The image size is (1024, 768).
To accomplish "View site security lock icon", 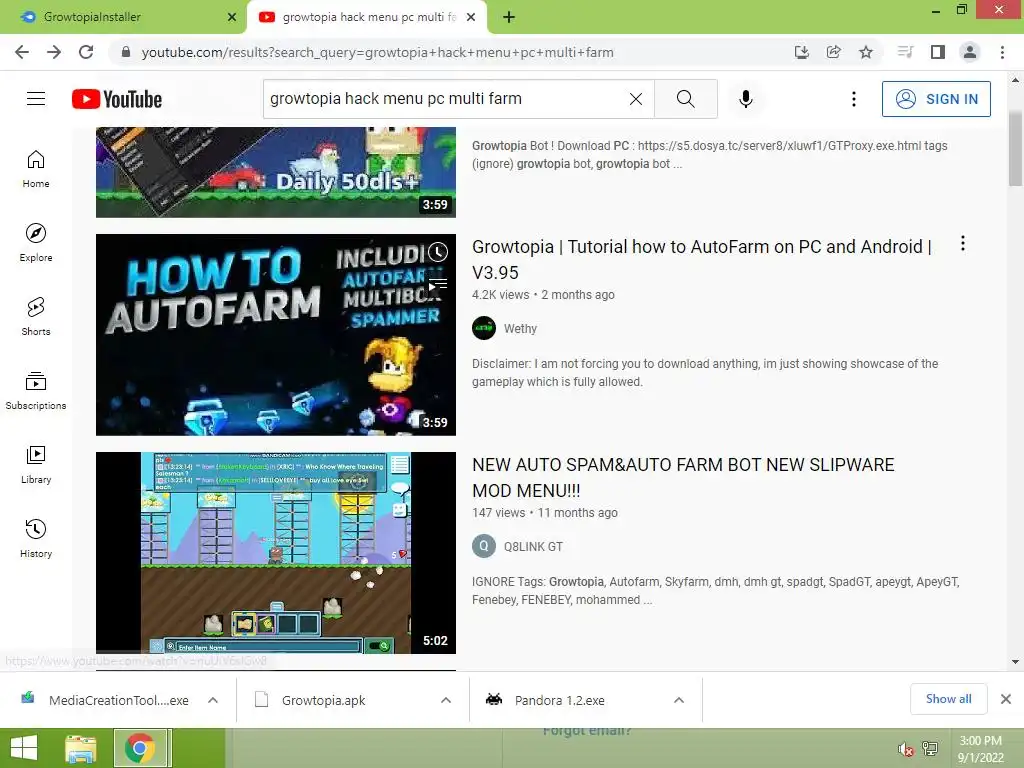I will (126, 52).
